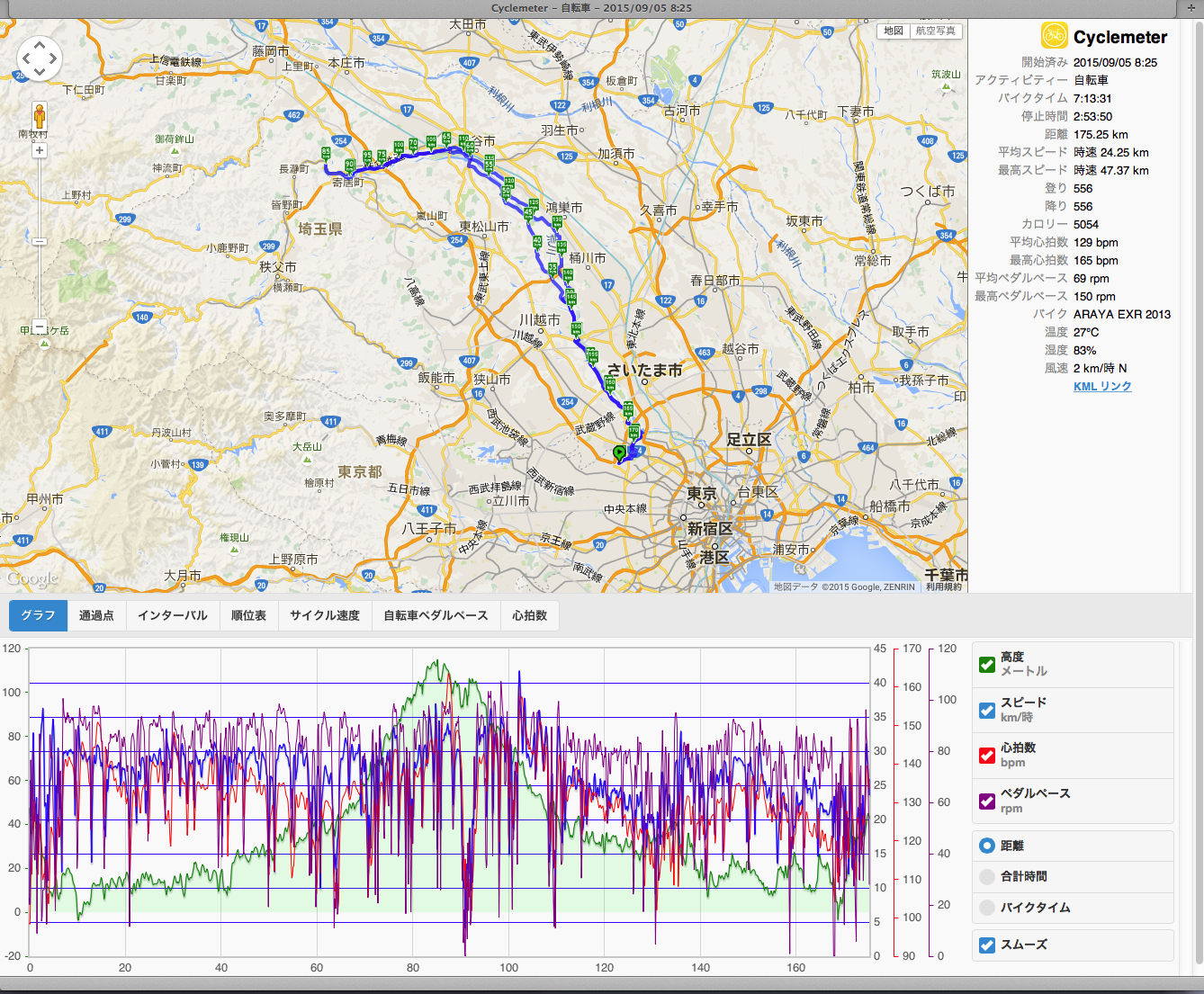
Task: Pan the map up with the arrow control
Action: pyautogui.click(x=40, y=44)
